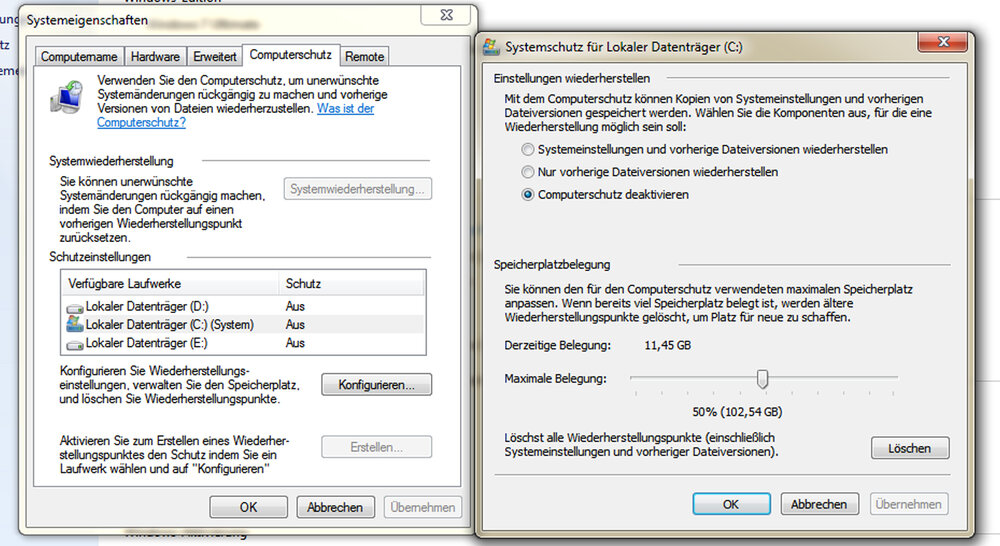Click the Systemschutz dialog title bar icon
This screenshot has width=1000, height=546.
[491, 47]
